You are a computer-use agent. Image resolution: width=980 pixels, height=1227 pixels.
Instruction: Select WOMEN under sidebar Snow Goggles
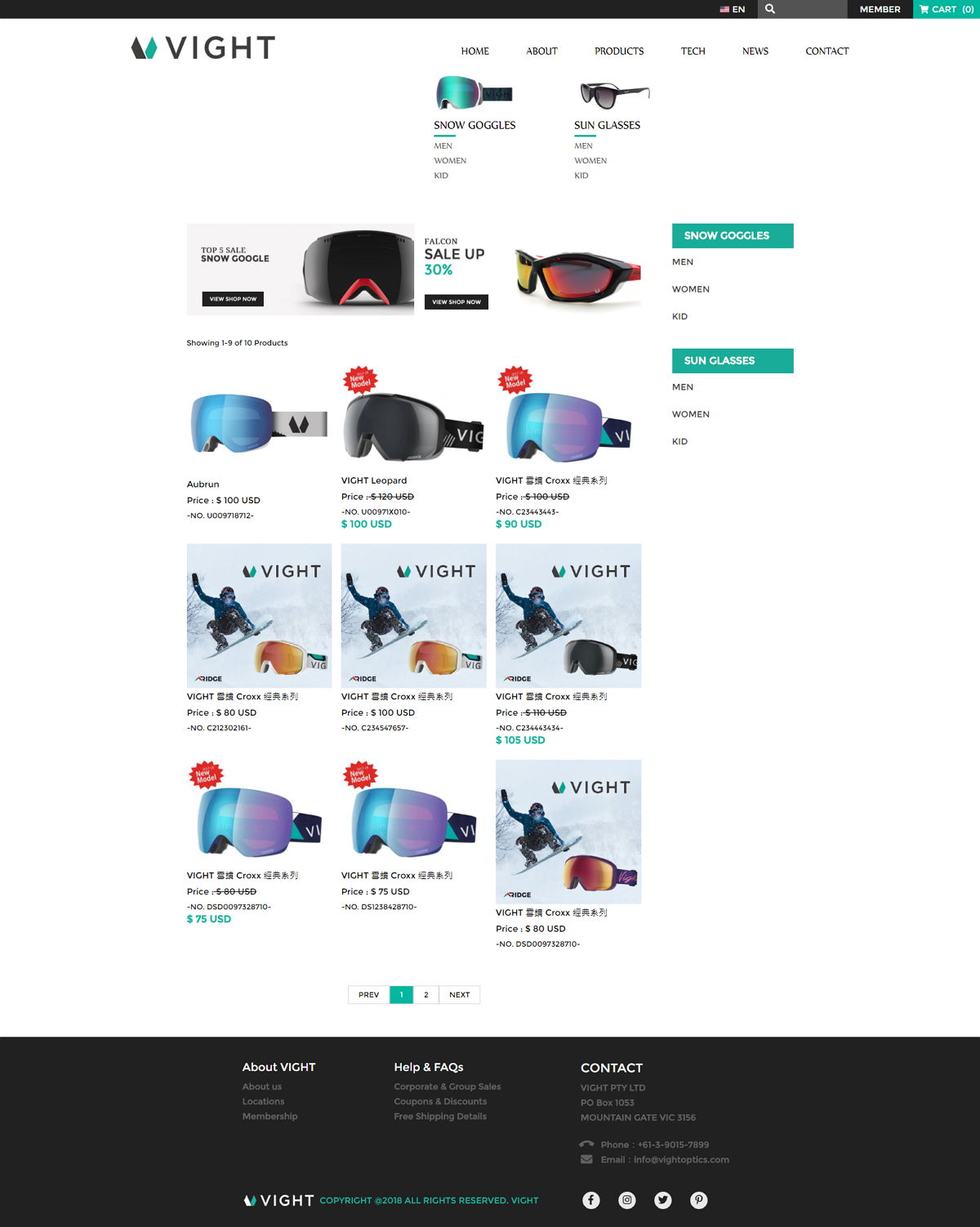pyautogui.click(x=691, y=289)
